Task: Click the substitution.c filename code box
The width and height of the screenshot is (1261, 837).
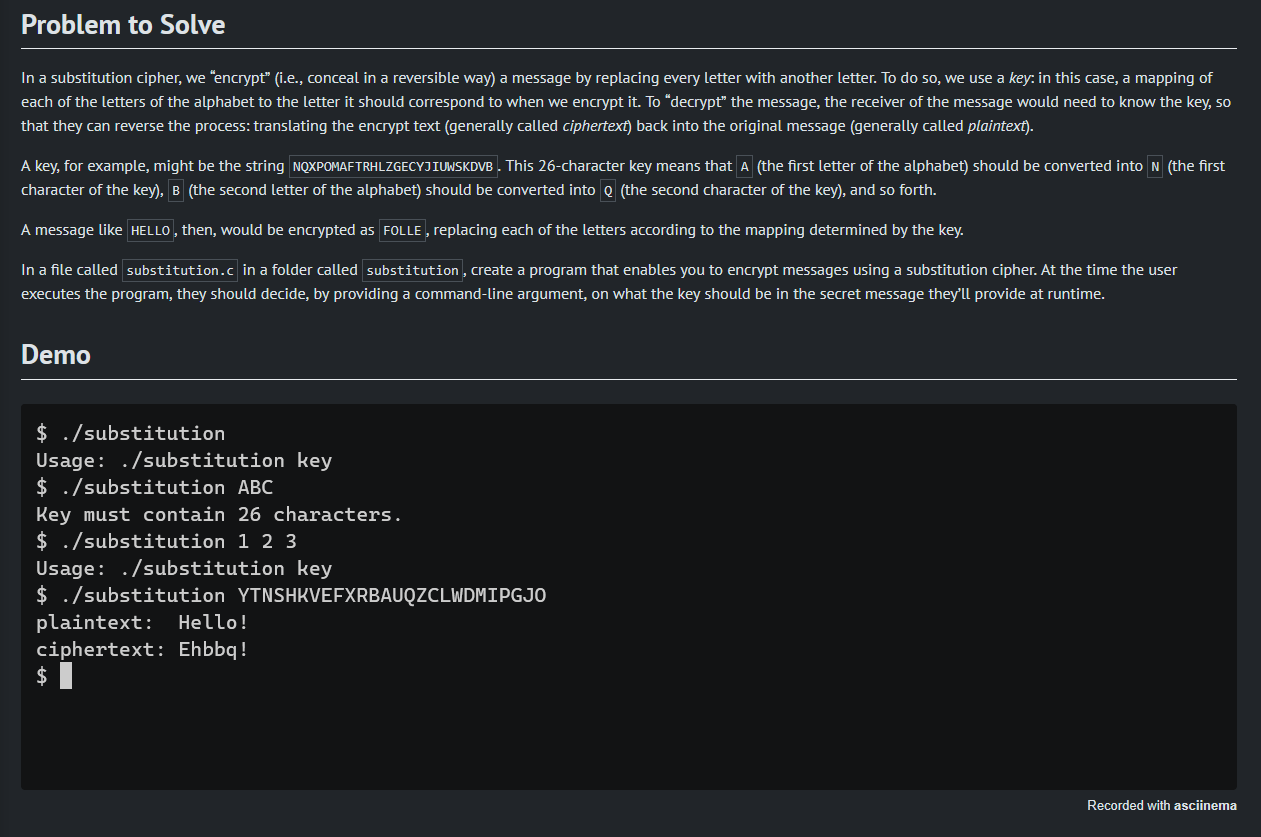Action: point(180,271)
